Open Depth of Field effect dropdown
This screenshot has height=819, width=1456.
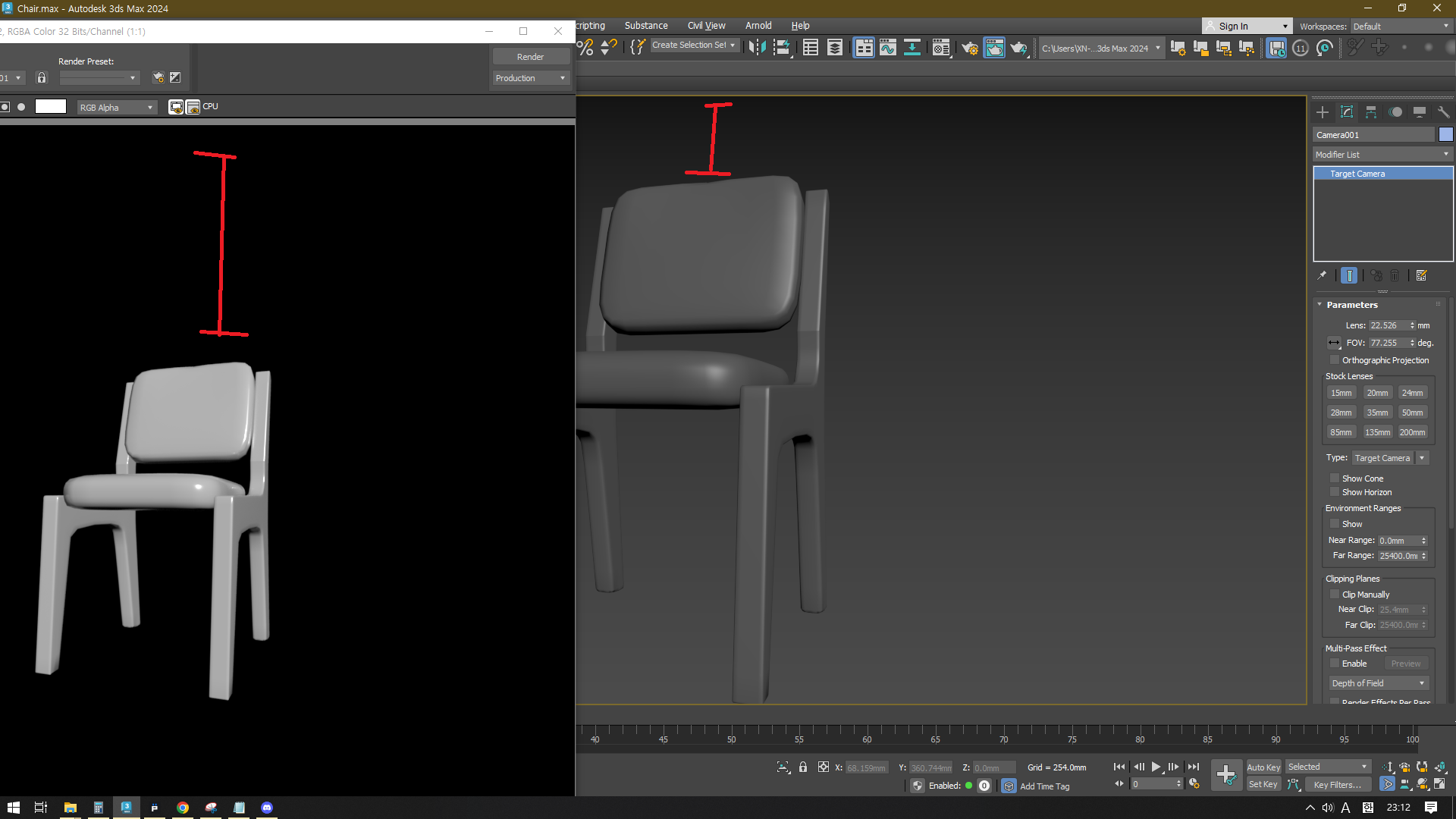[1379, 683]
